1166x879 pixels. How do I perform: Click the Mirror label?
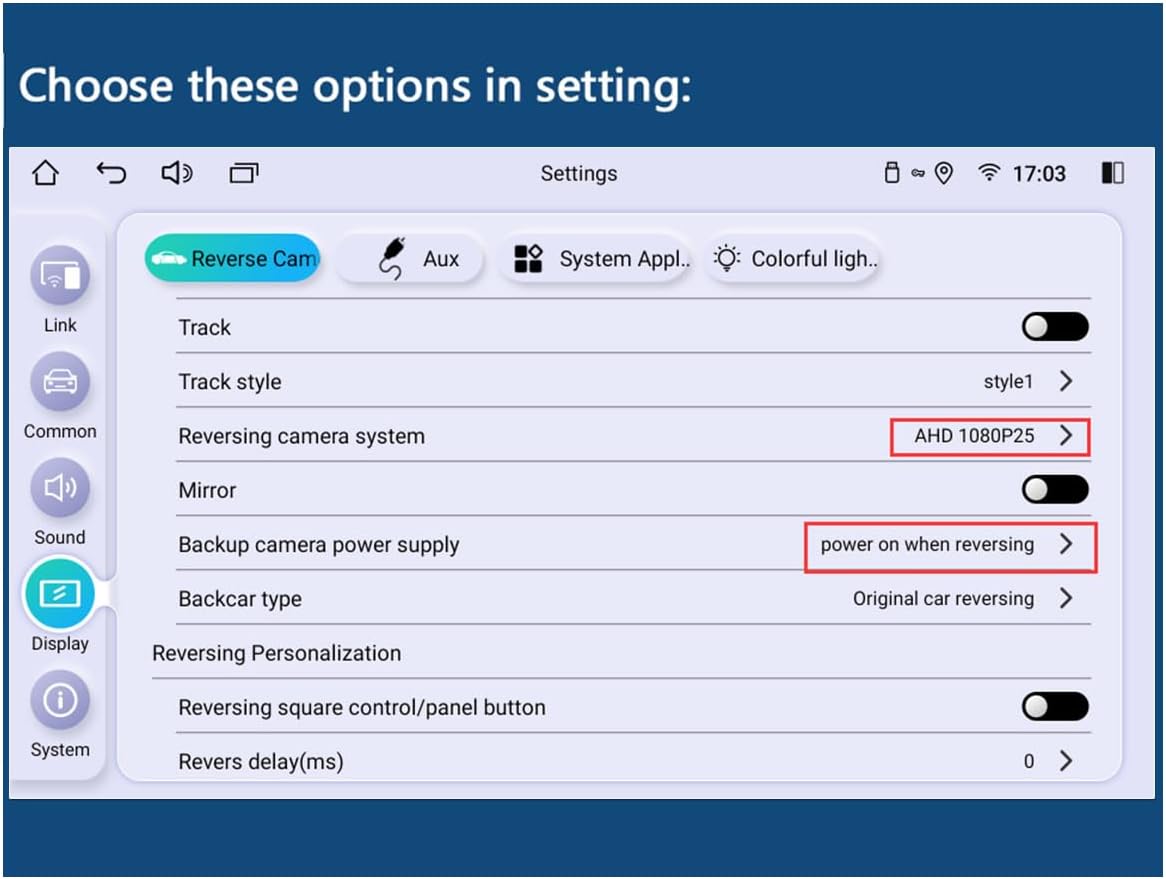click(207, 490)
